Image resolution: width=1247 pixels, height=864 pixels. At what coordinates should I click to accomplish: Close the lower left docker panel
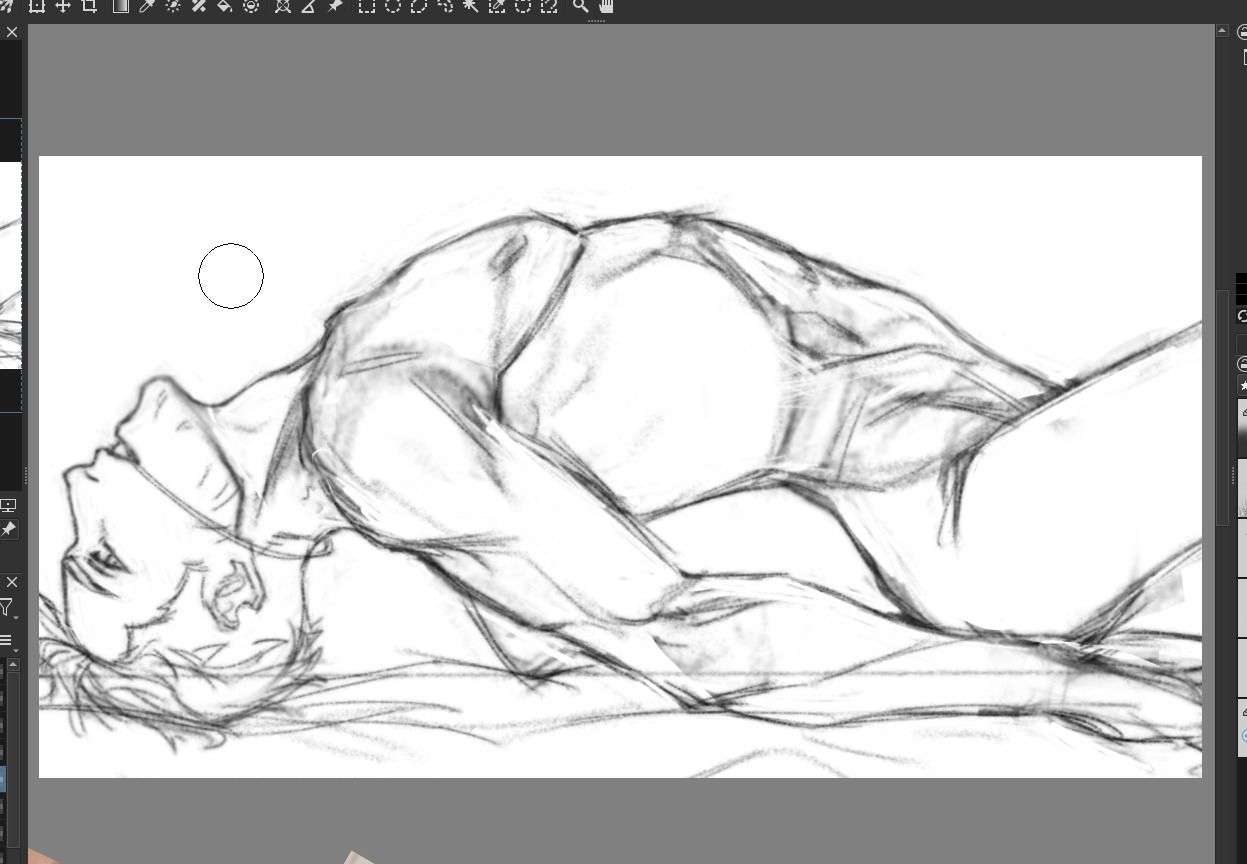[12, 582]
